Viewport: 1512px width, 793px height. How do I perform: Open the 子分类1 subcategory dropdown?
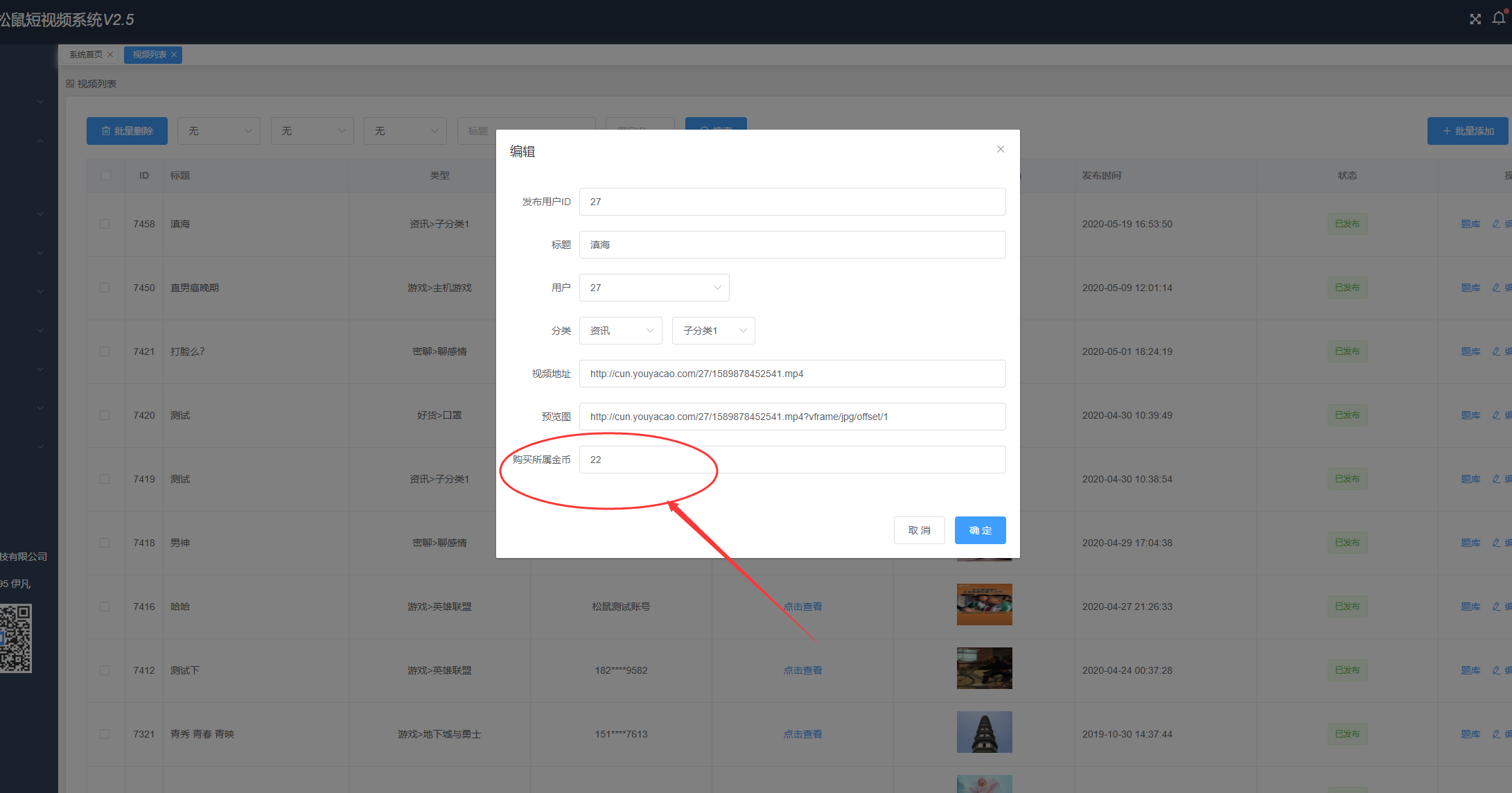[713, 331]
